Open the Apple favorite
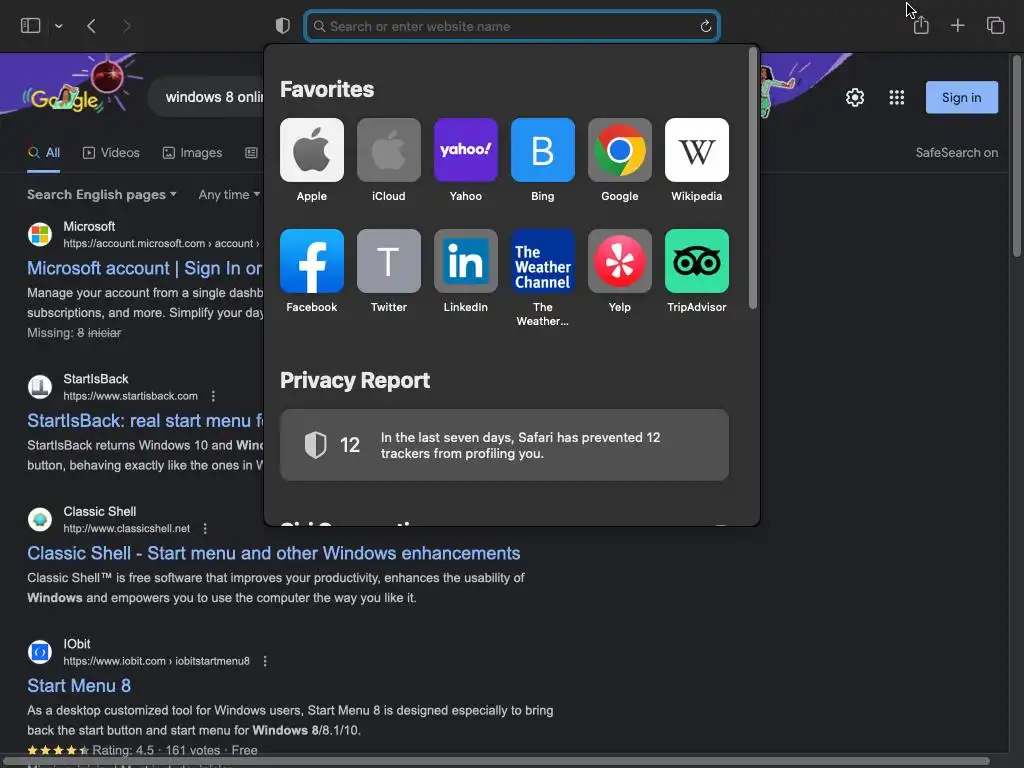 [x=312, y=160]
